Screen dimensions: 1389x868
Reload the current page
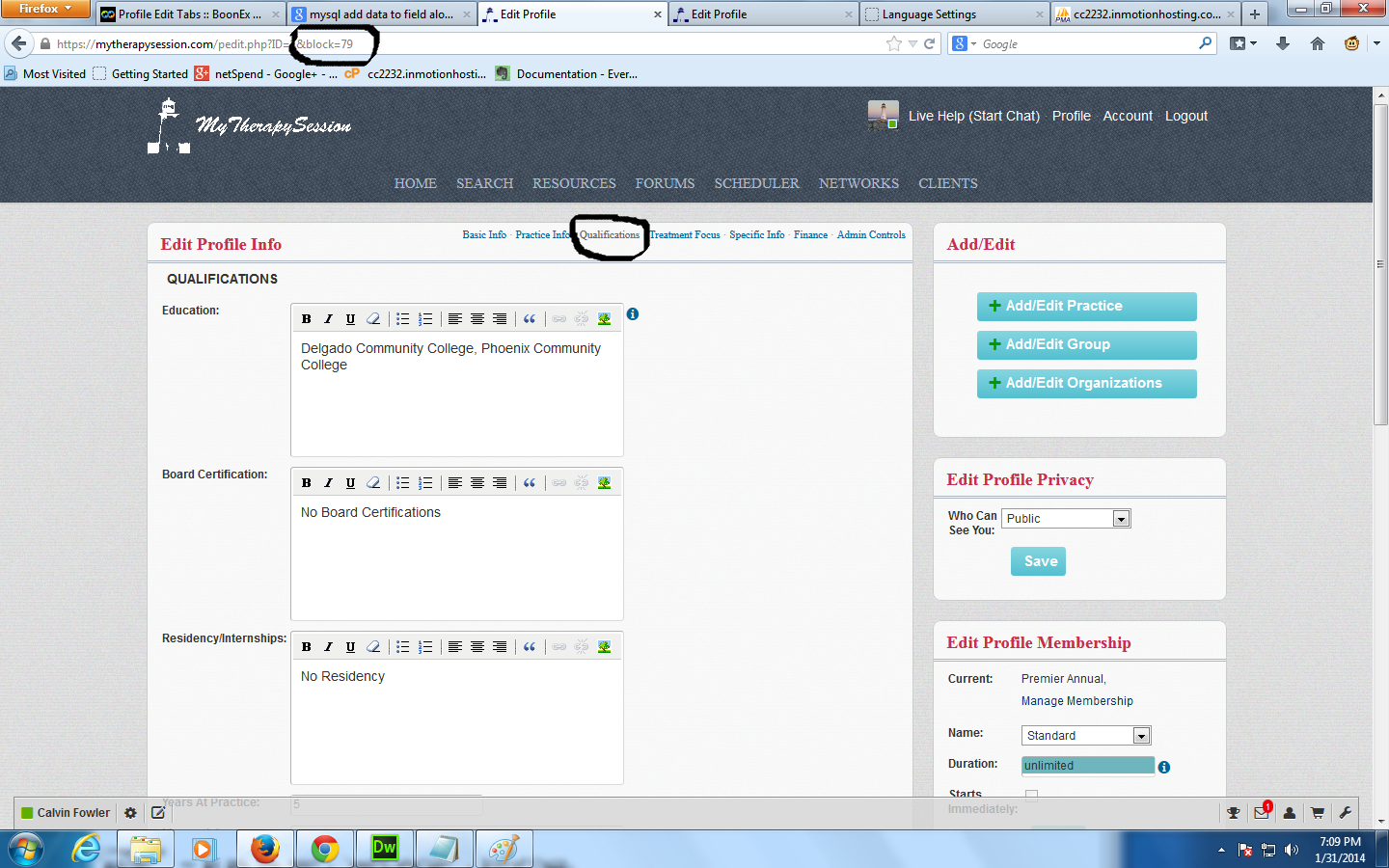pos(930,43)
